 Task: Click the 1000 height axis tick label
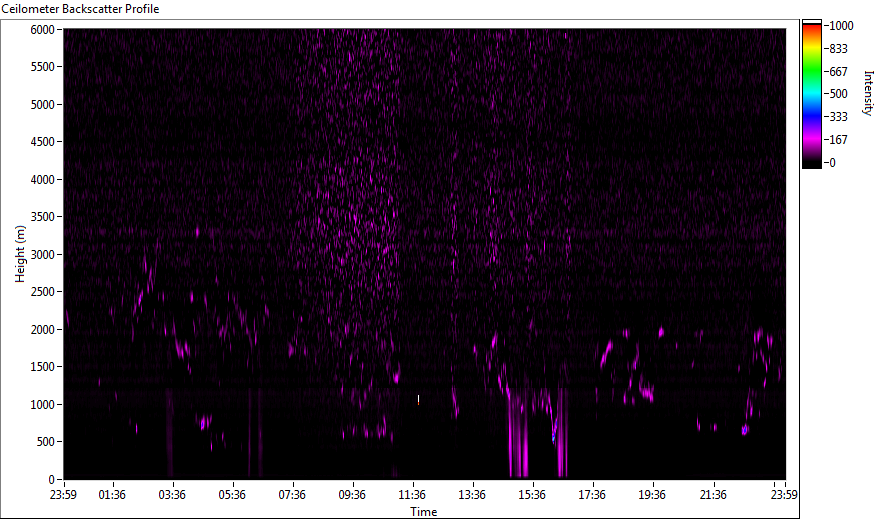pos(43,405)
